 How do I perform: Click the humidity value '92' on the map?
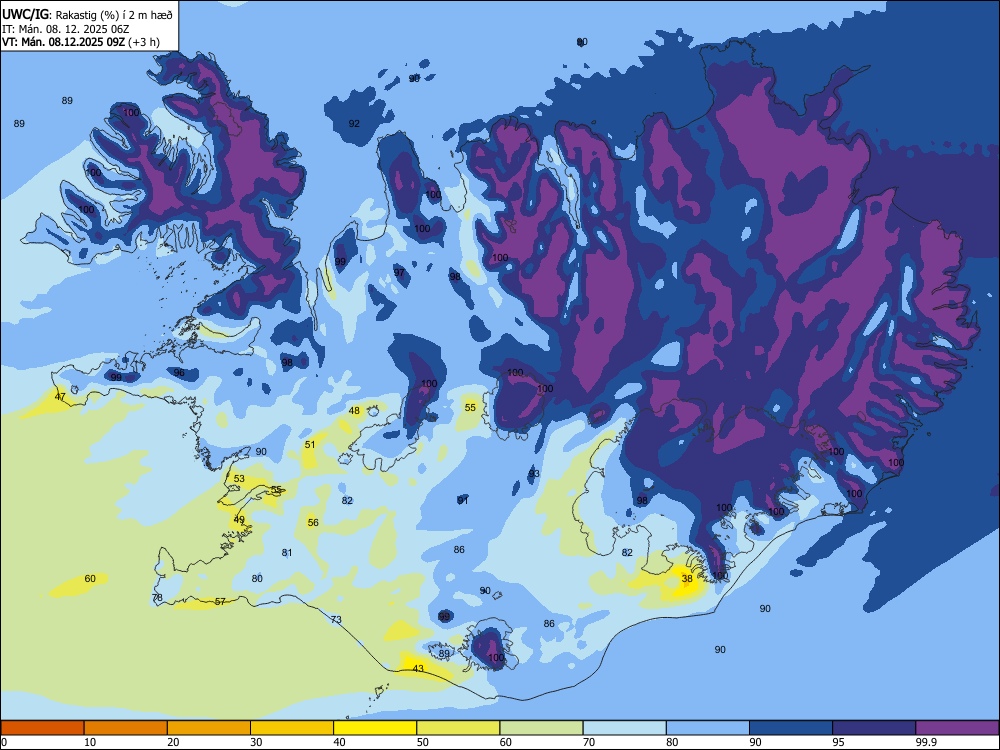(x=354, y=123)
